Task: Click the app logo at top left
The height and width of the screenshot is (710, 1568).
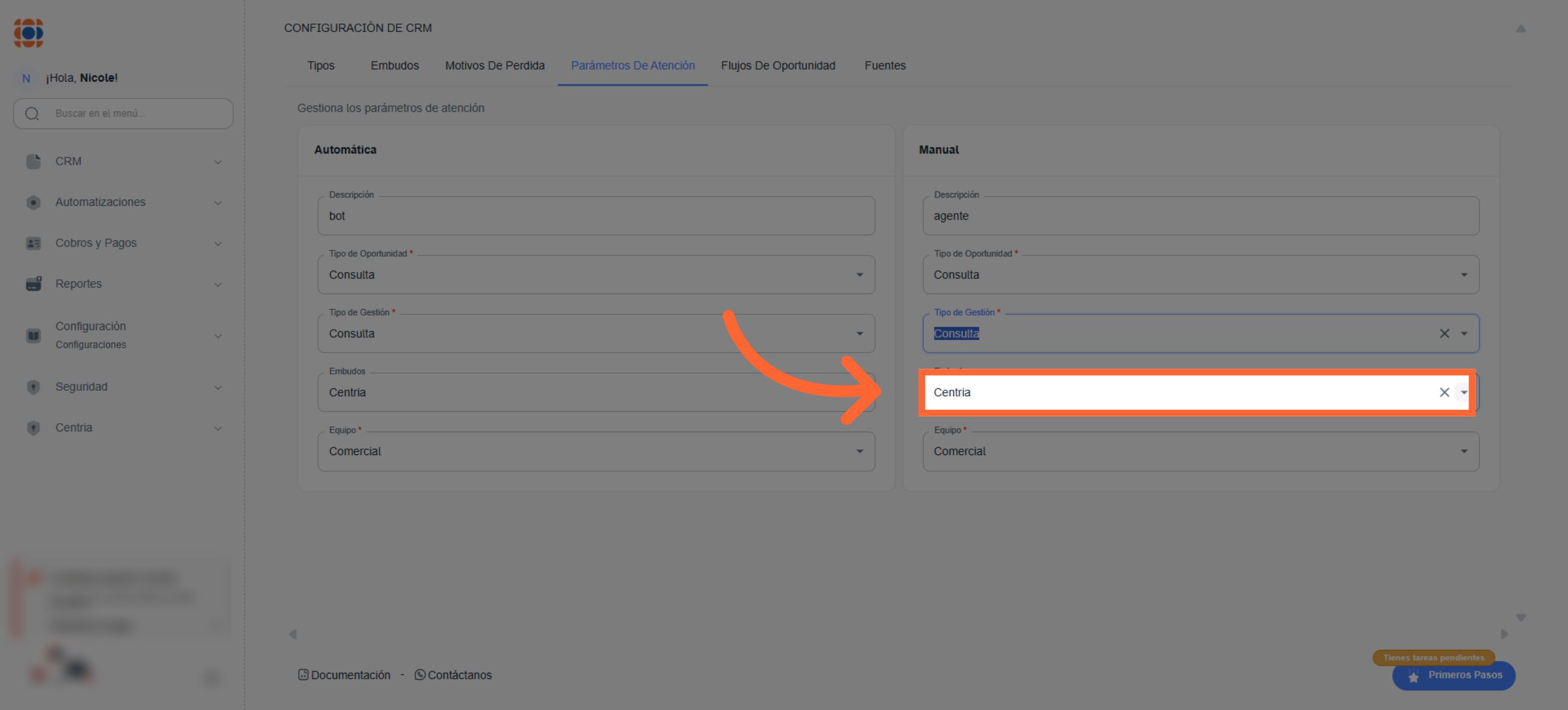Action: click(x=29, y=33)
